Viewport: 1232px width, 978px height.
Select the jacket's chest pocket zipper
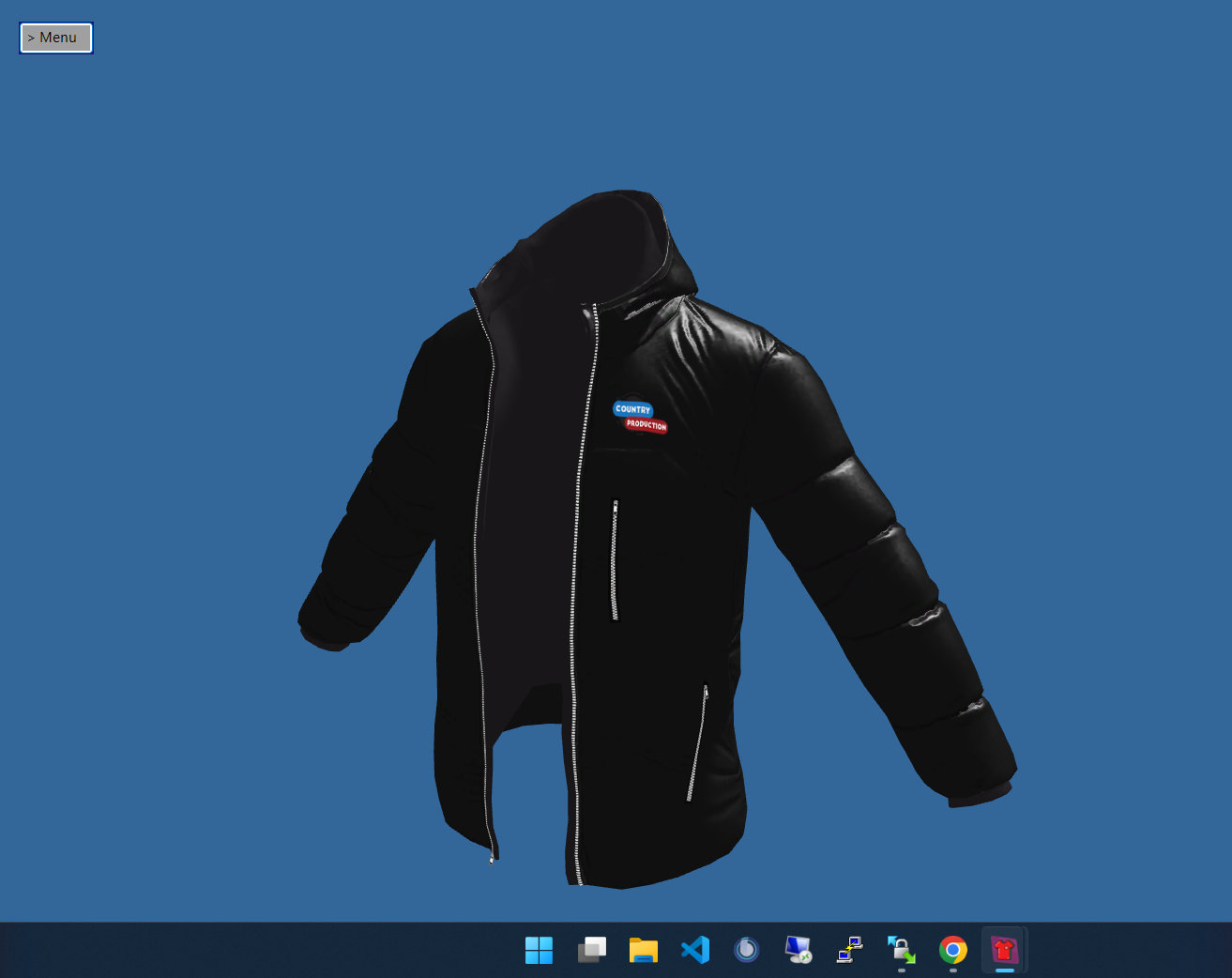[x=616, y=560]
